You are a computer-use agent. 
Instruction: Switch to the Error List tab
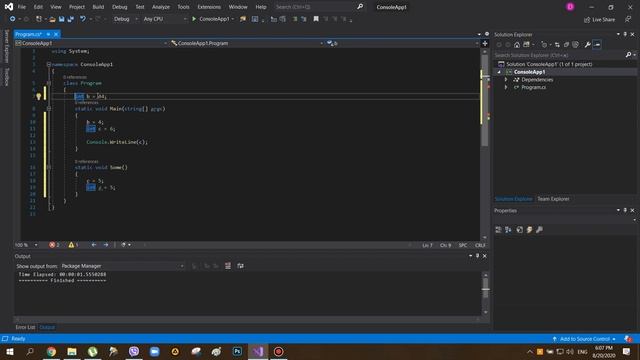click(25, 327)
